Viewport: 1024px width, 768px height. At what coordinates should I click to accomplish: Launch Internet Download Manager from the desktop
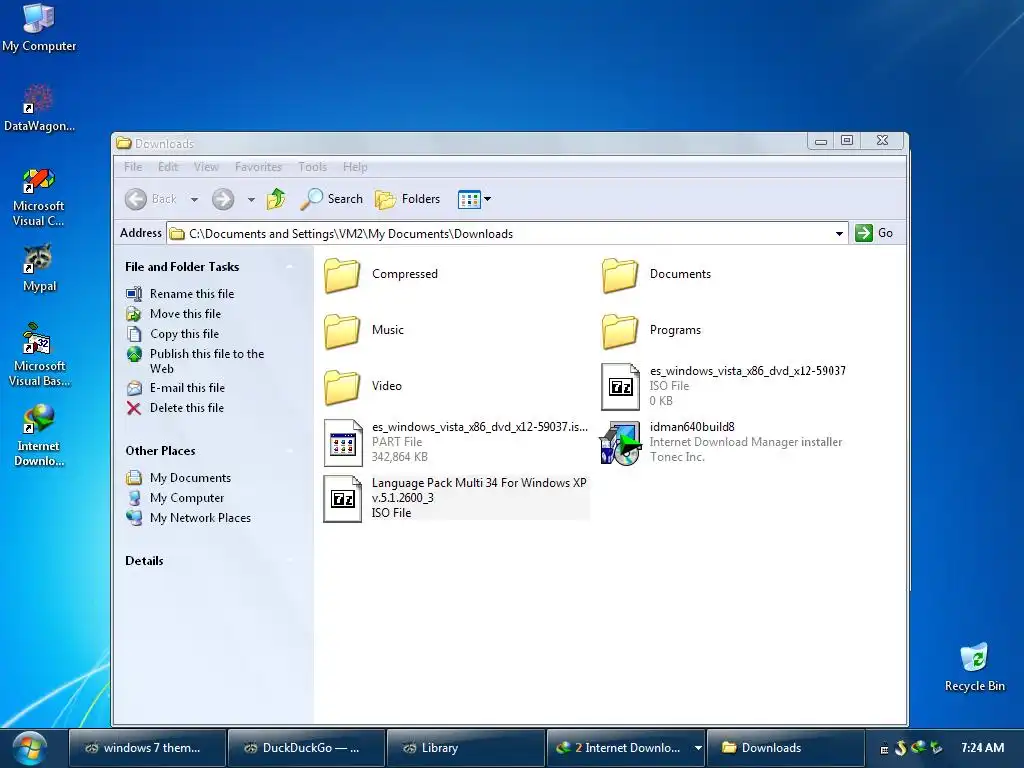[39, 436]
